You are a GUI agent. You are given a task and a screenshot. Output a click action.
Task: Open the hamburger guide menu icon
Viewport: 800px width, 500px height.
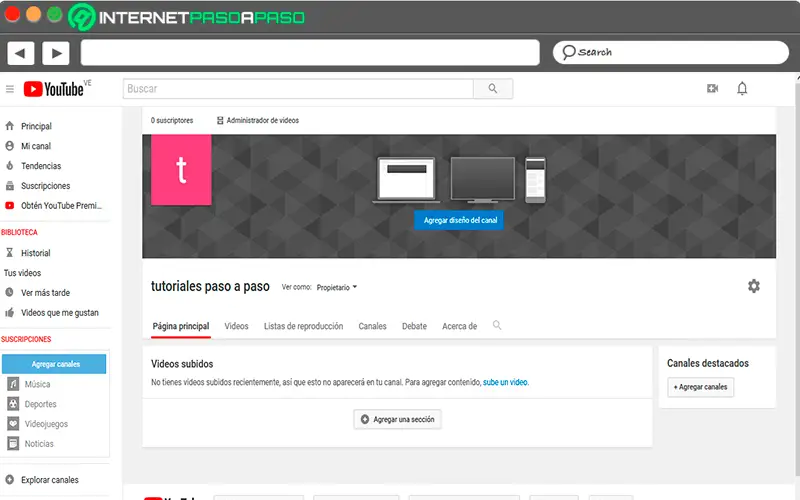pos(10,89)
